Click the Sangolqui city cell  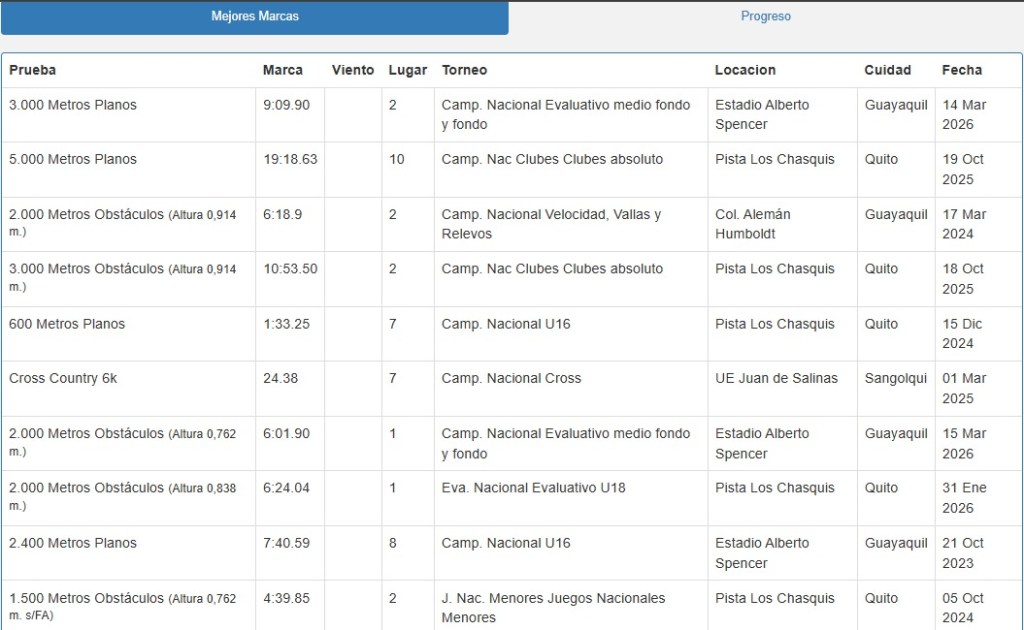895,379
